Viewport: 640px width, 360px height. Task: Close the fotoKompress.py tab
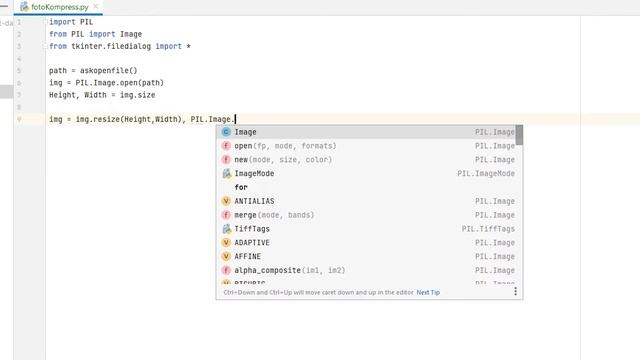point(96,7)
